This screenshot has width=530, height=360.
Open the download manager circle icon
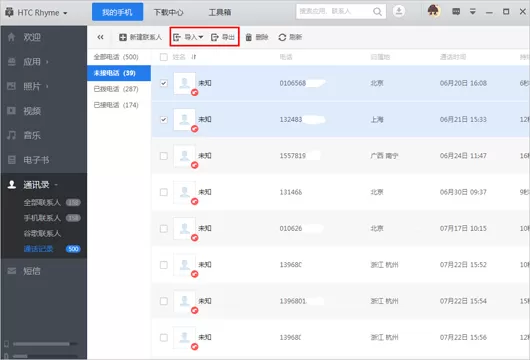[399, 11]
